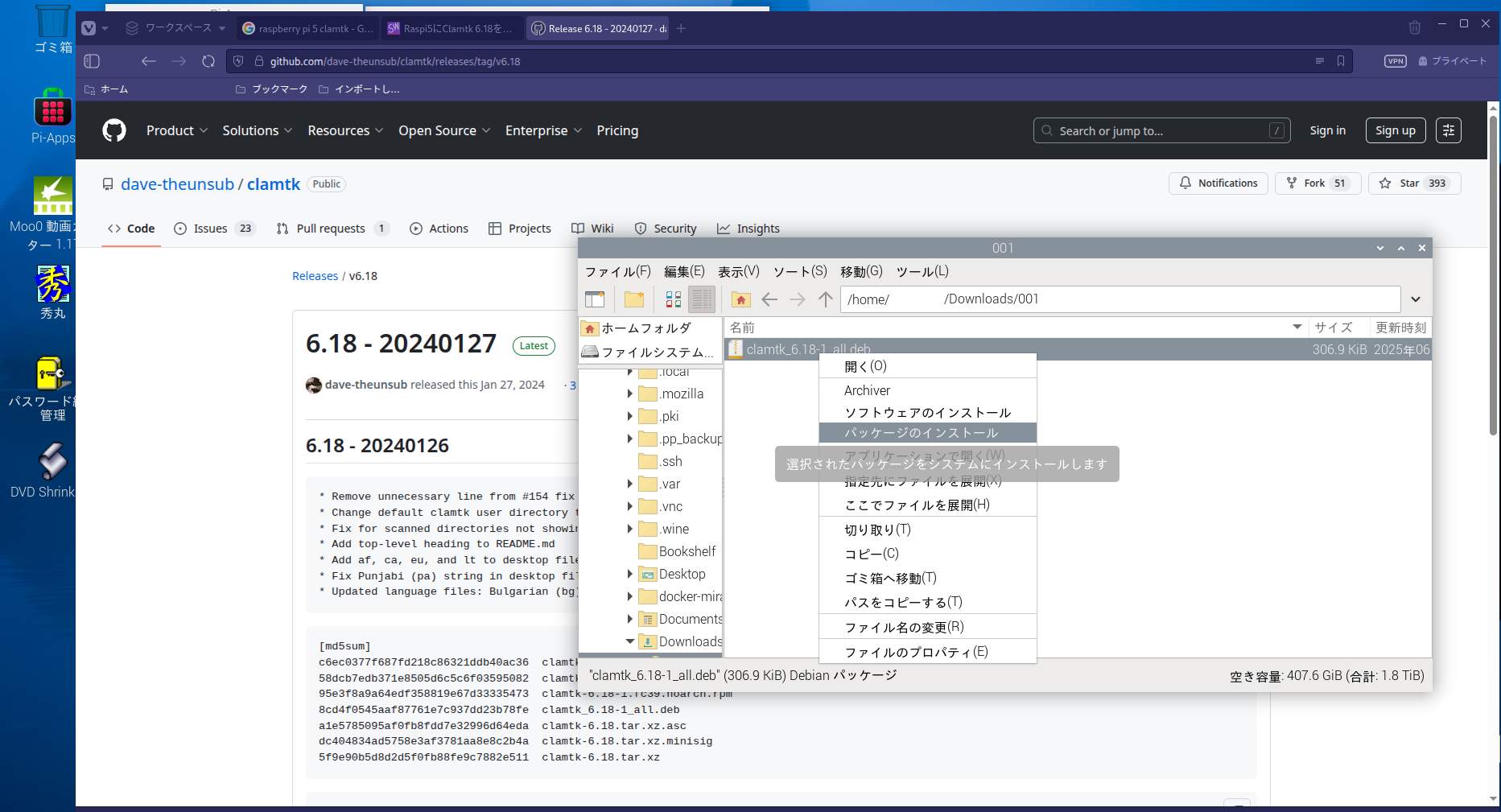Open the ゴミ箱 trash desktop icon

click(53, 29)
